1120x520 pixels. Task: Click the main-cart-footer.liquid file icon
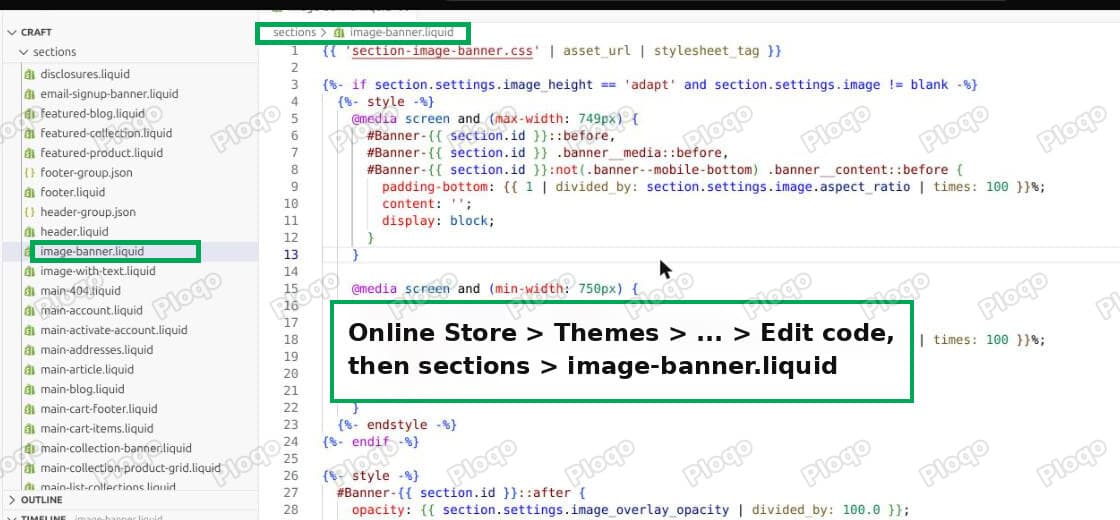click(29, 409)
